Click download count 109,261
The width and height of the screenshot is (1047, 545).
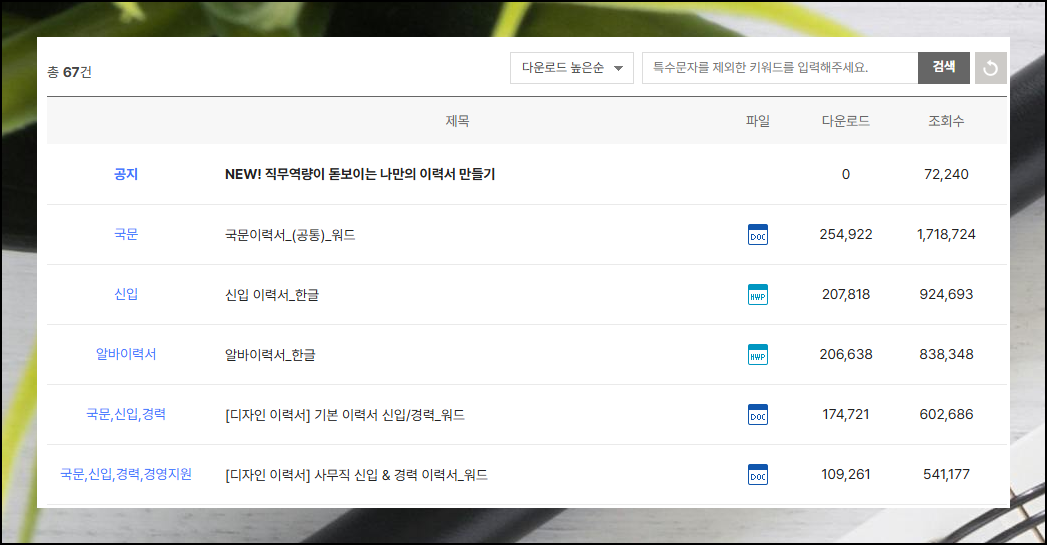point(846,474)
